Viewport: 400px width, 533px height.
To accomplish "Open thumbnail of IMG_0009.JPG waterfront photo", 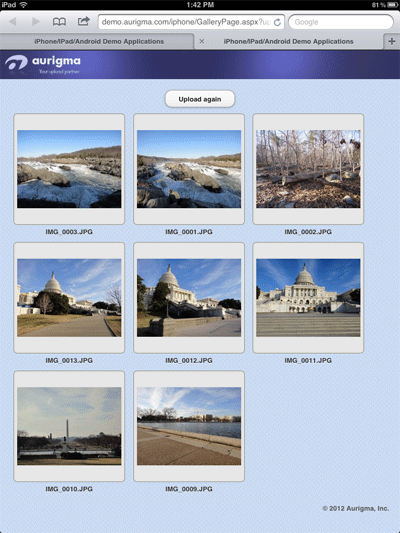I will click(189, 426).
